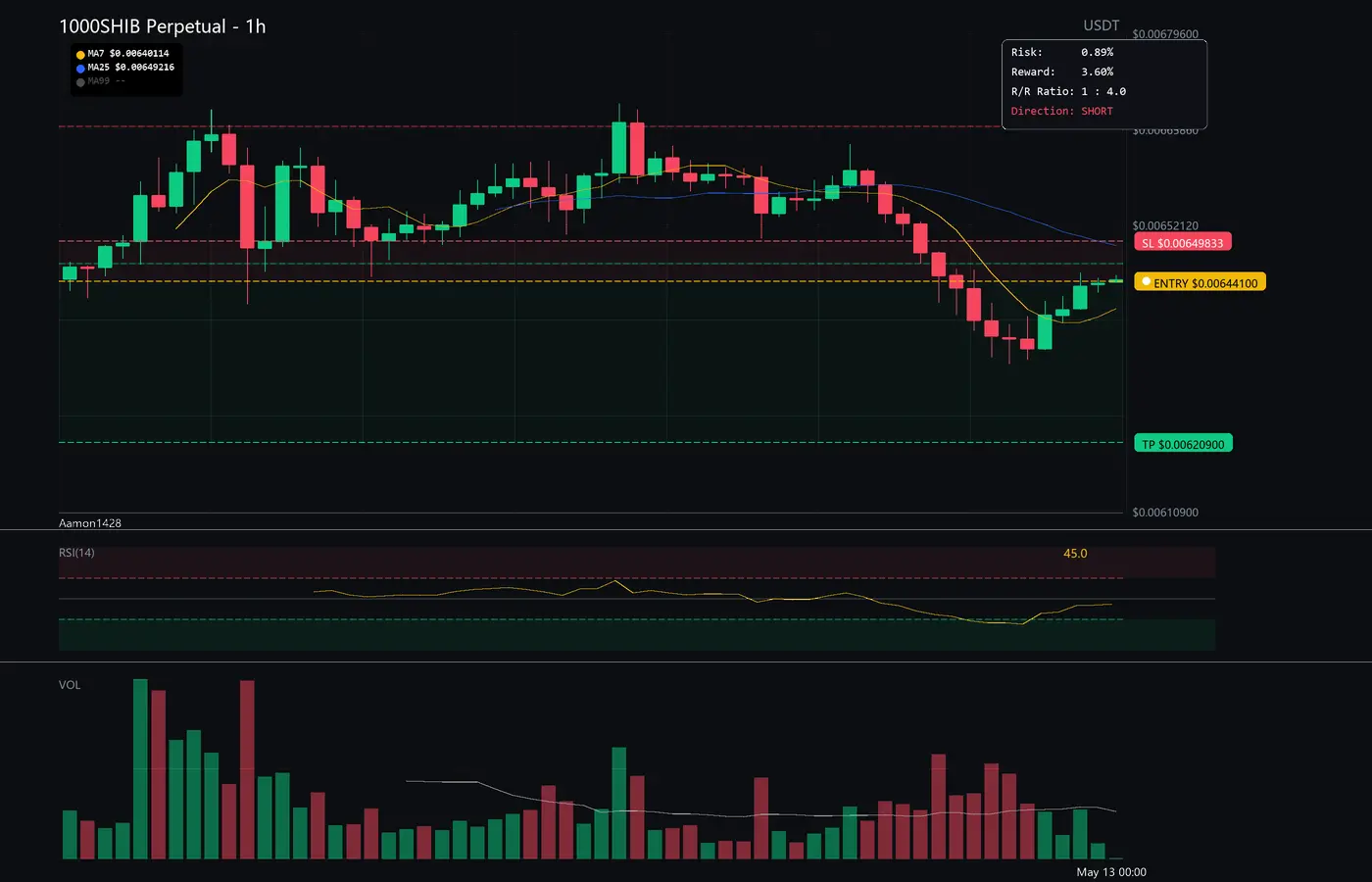
Task: Click the USDT currency label
Action: click(x=1102, y=25)
